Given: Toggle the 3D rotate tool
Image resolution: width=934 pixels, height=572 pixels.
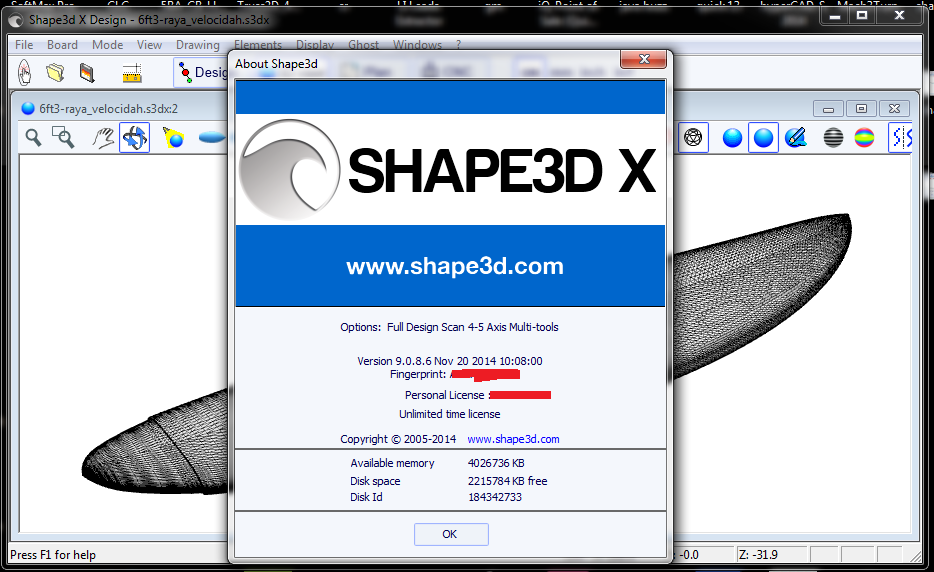Looking at the screenshot, I should tap(135, 138).
